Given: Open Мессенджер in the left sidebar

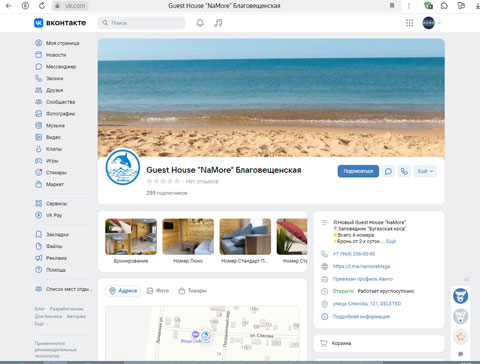Looking at the screenshot, I should point(56,67).
